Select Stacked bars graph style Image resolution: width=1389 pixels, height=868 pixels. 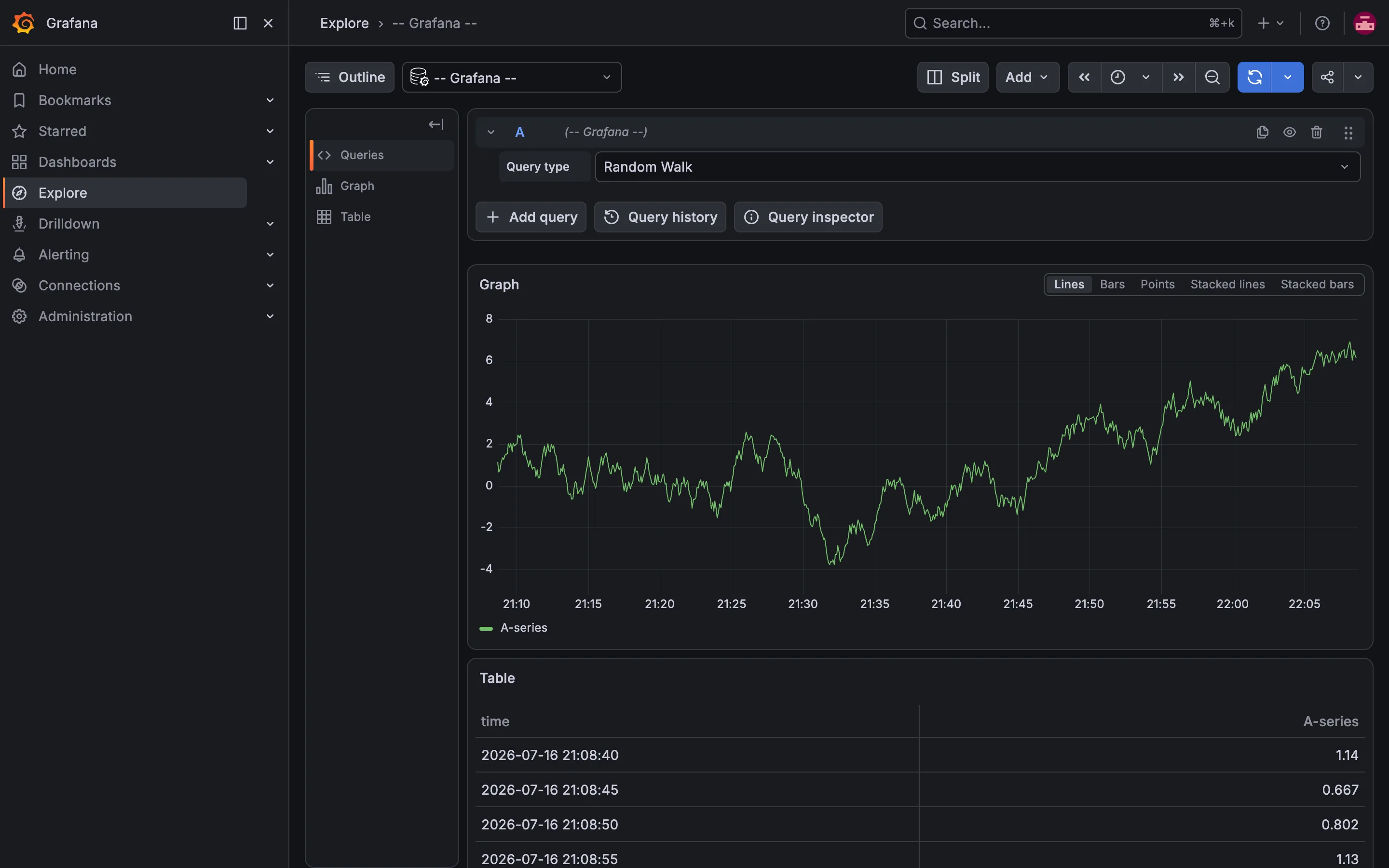[1317, 284]
